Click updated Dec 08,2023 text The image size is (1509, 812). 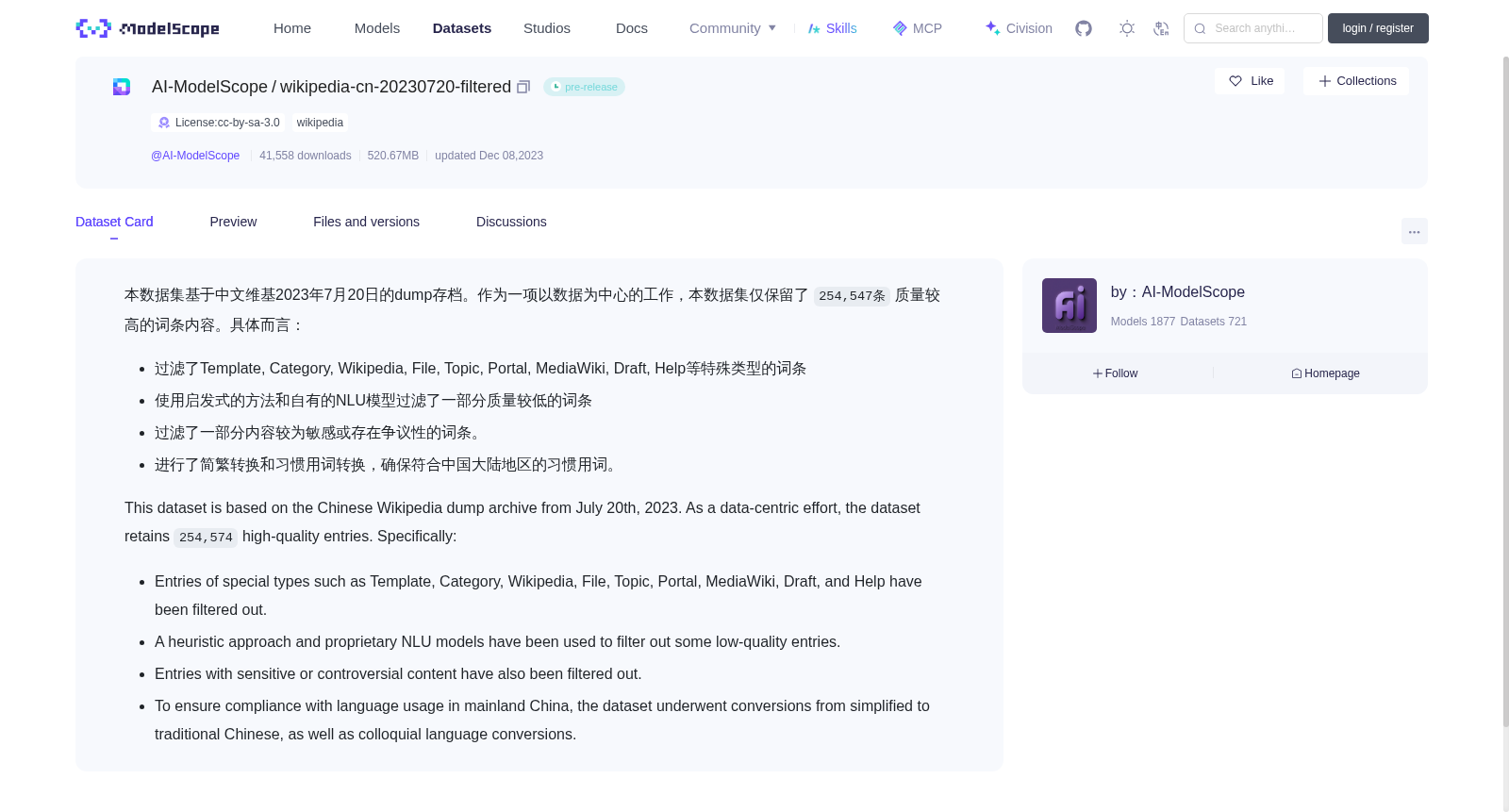click(489, 156)
